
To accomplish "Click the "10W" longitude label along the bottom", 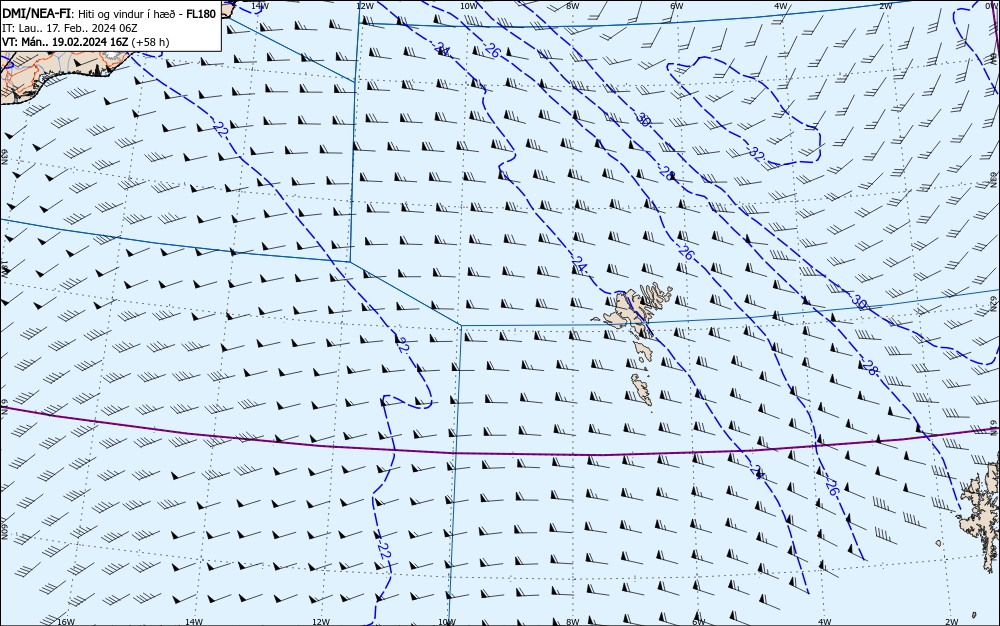I will tap(447, 622).
